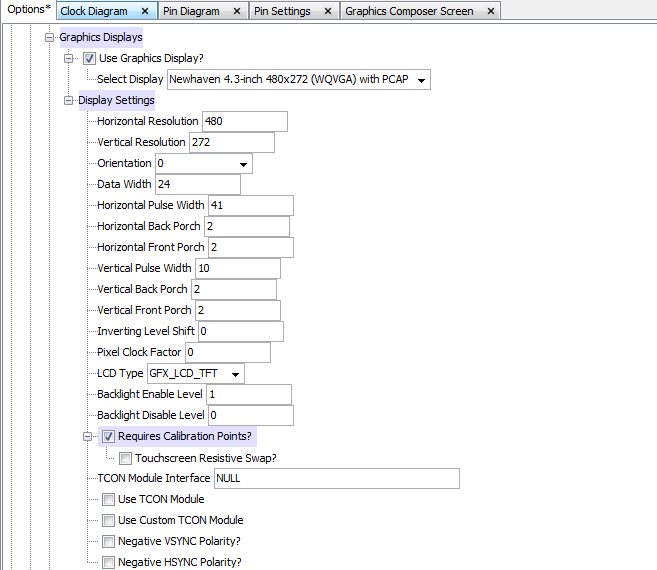The height and width of the screenshot is (570, 657).
Task: Disable Requires Calibration Points checkbox
Action: tap(108, 436)
